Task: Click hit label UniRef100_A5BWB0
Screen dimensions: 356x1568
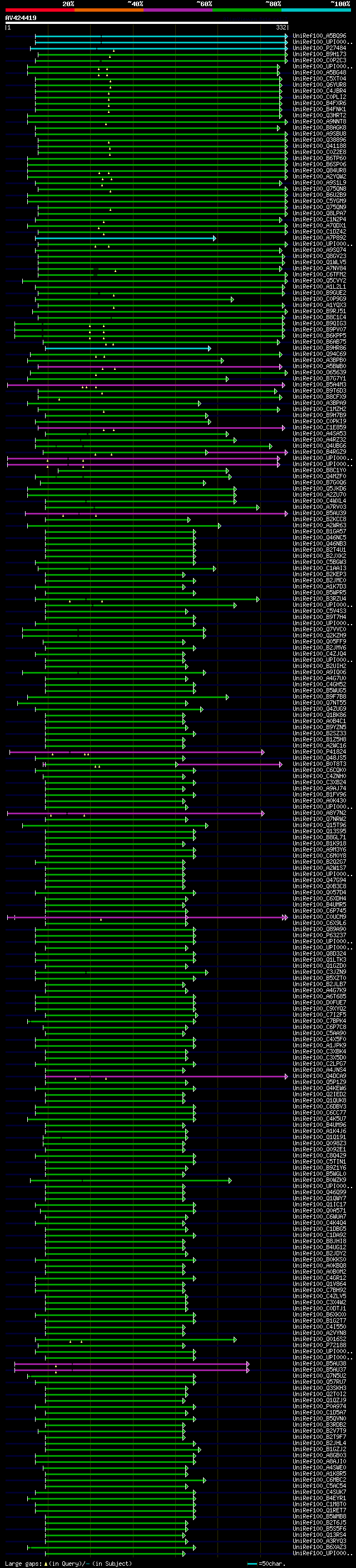Action: [x=319, y=367]
